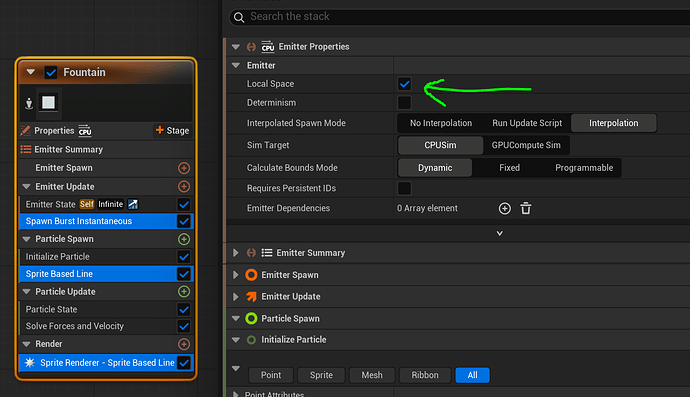Viewport: 690px width, 397px height.
Task: Collapse Particle Update group in node
Action: (26, 291)
